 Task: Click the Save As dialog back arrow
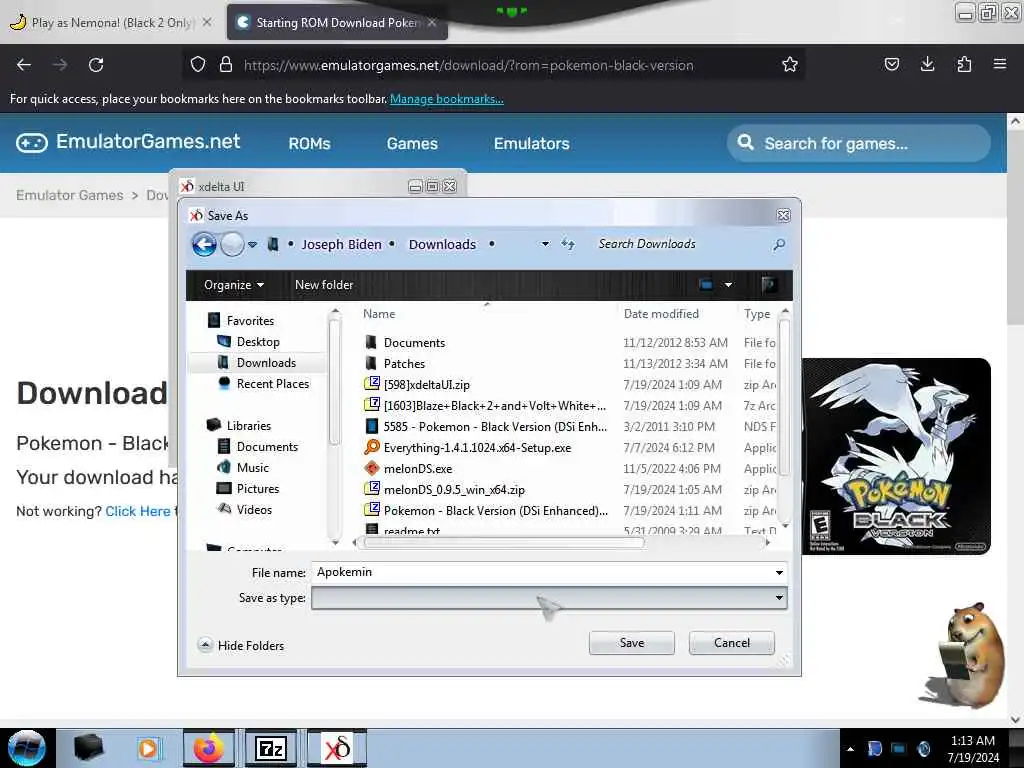(204, 245)
